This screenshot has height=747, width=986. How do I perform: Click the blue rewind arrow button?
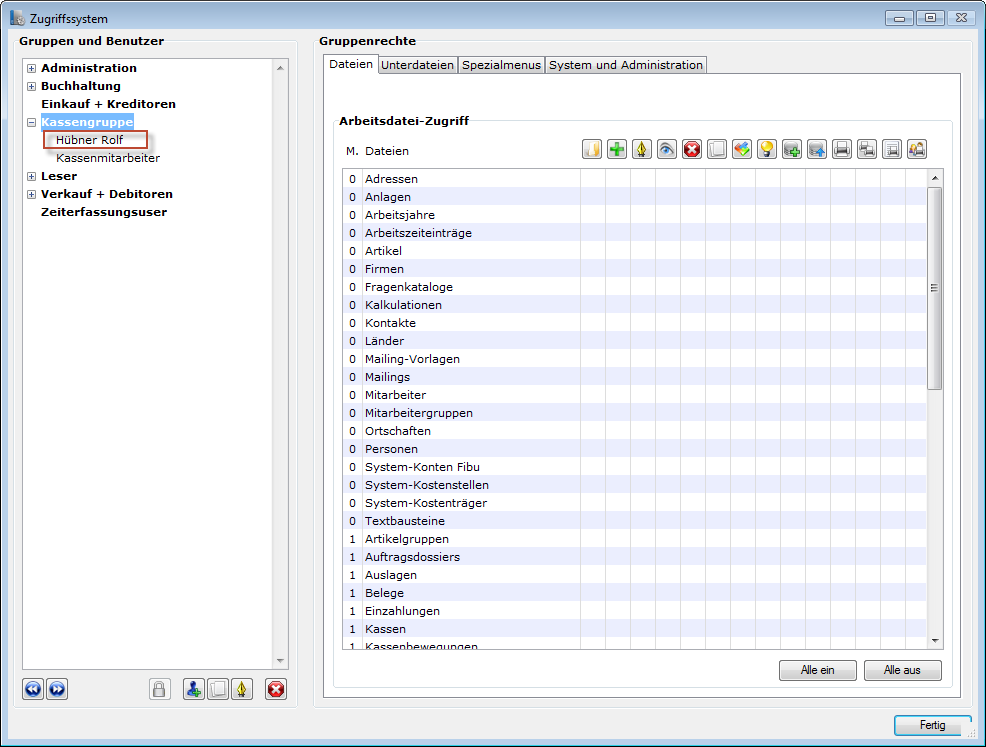tap(33, 689)
